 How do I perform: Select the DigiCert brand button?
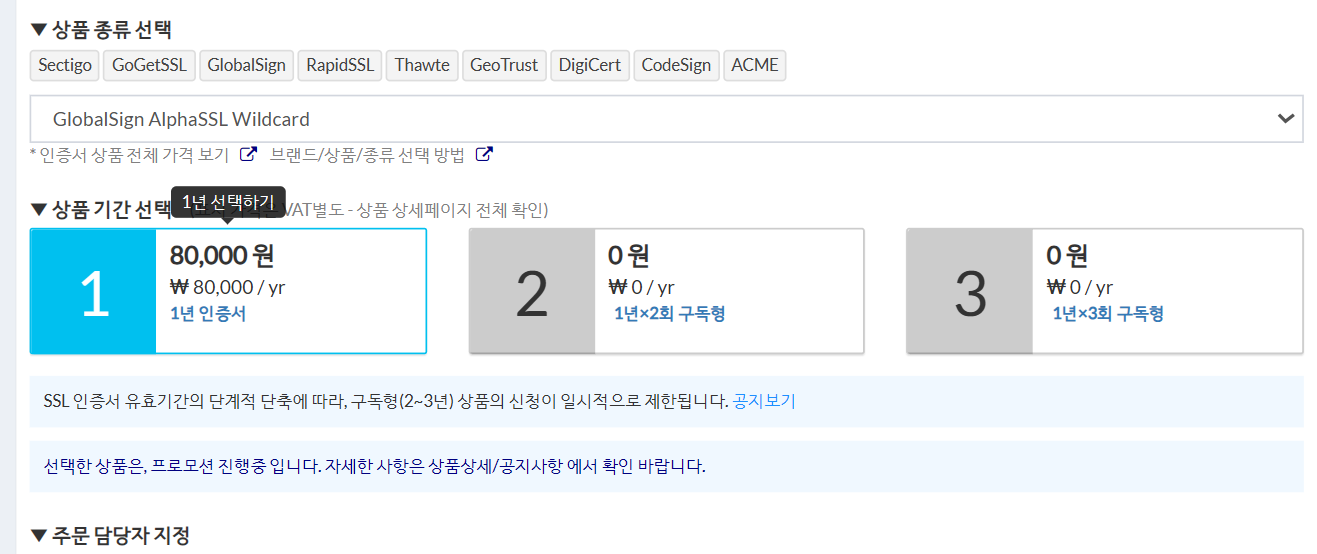[590, 65]
